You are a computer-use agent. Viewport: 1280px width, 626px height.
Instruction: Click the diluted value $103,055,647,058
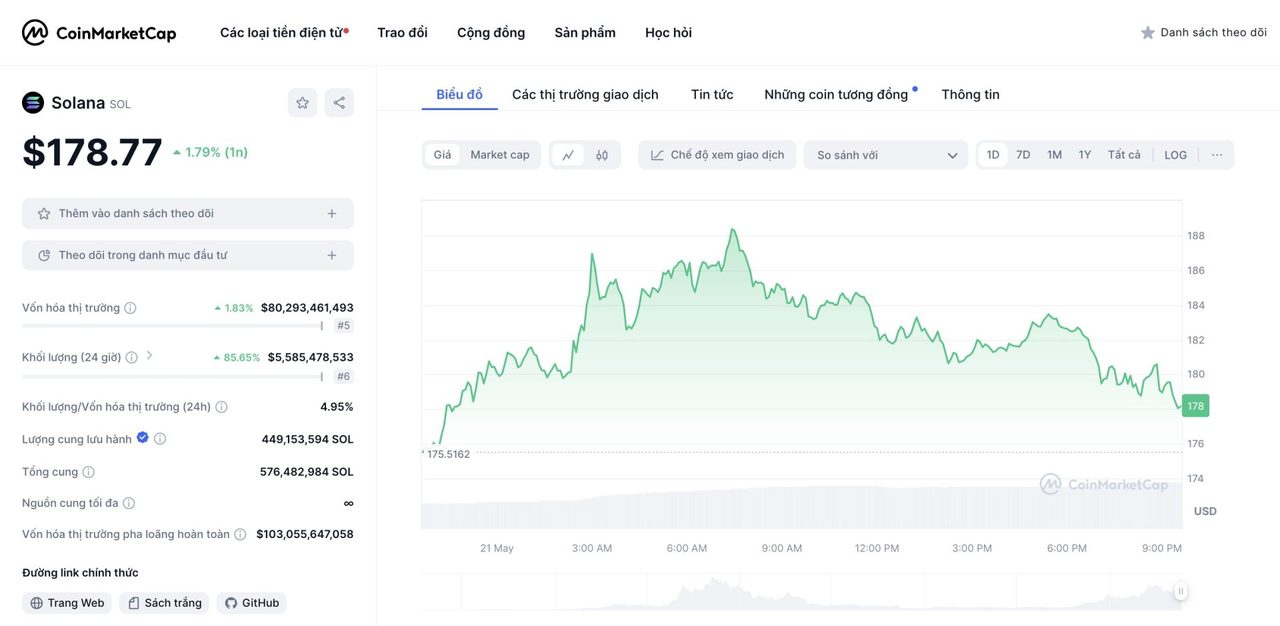(305, 535)
